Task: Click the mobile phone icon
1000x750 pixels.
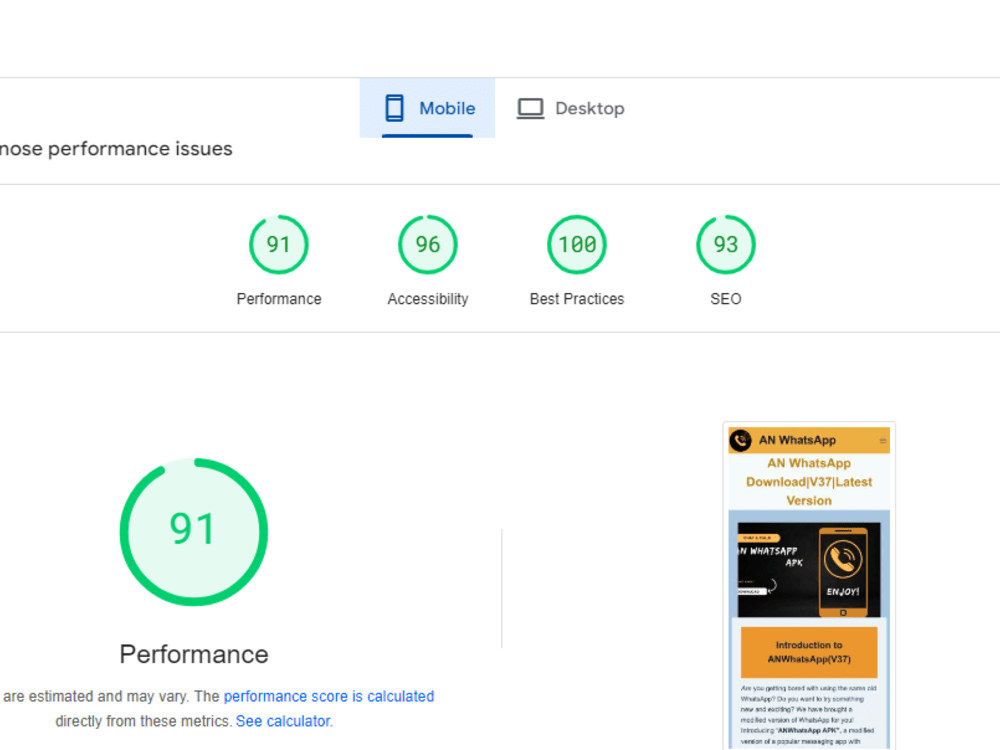Action: click(394, 108)
